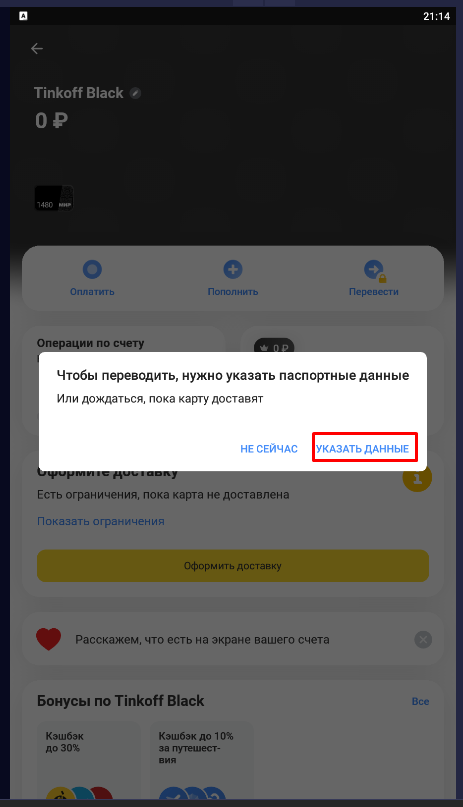Viewport: 463px width, 807px height.
Task: Edit the Tinkoff Black account name pencil
Action: (135, 93)
